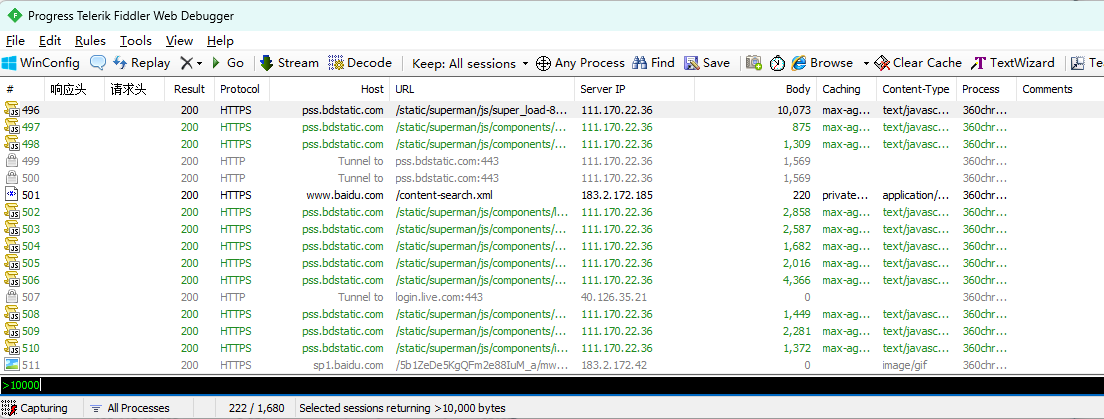The width and height of the screenshot is (1104, 419).
Task: Click the JS icon of session 496
Action: pos(12,110)
